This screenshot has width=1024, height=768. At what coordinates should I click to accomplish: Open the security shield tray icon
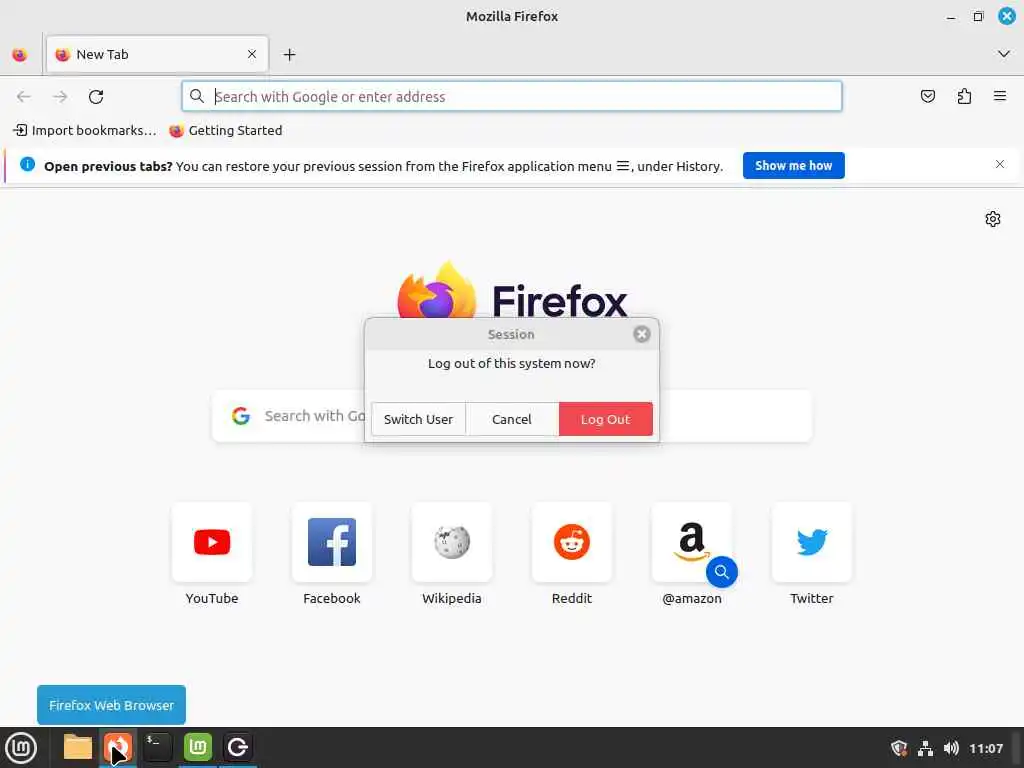point(899,748)
